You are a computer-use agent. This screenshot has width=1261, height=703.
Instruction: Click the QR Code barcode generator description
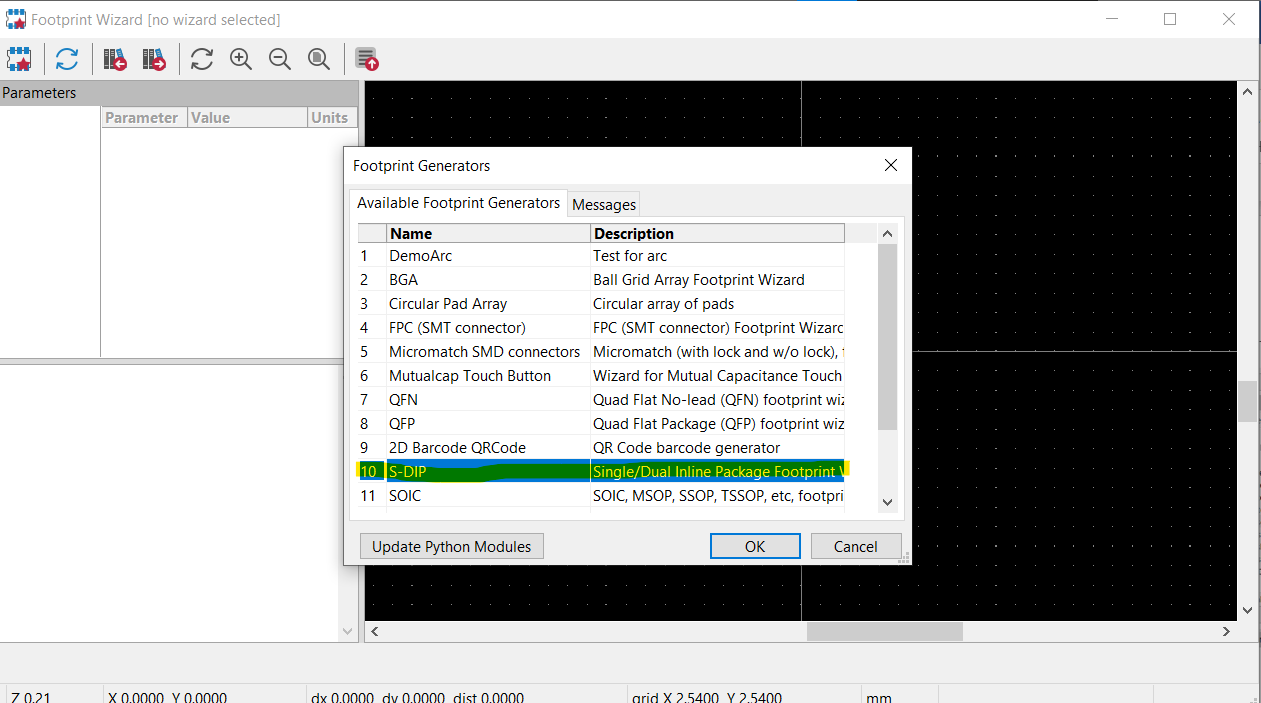click(x=686, y=447)
